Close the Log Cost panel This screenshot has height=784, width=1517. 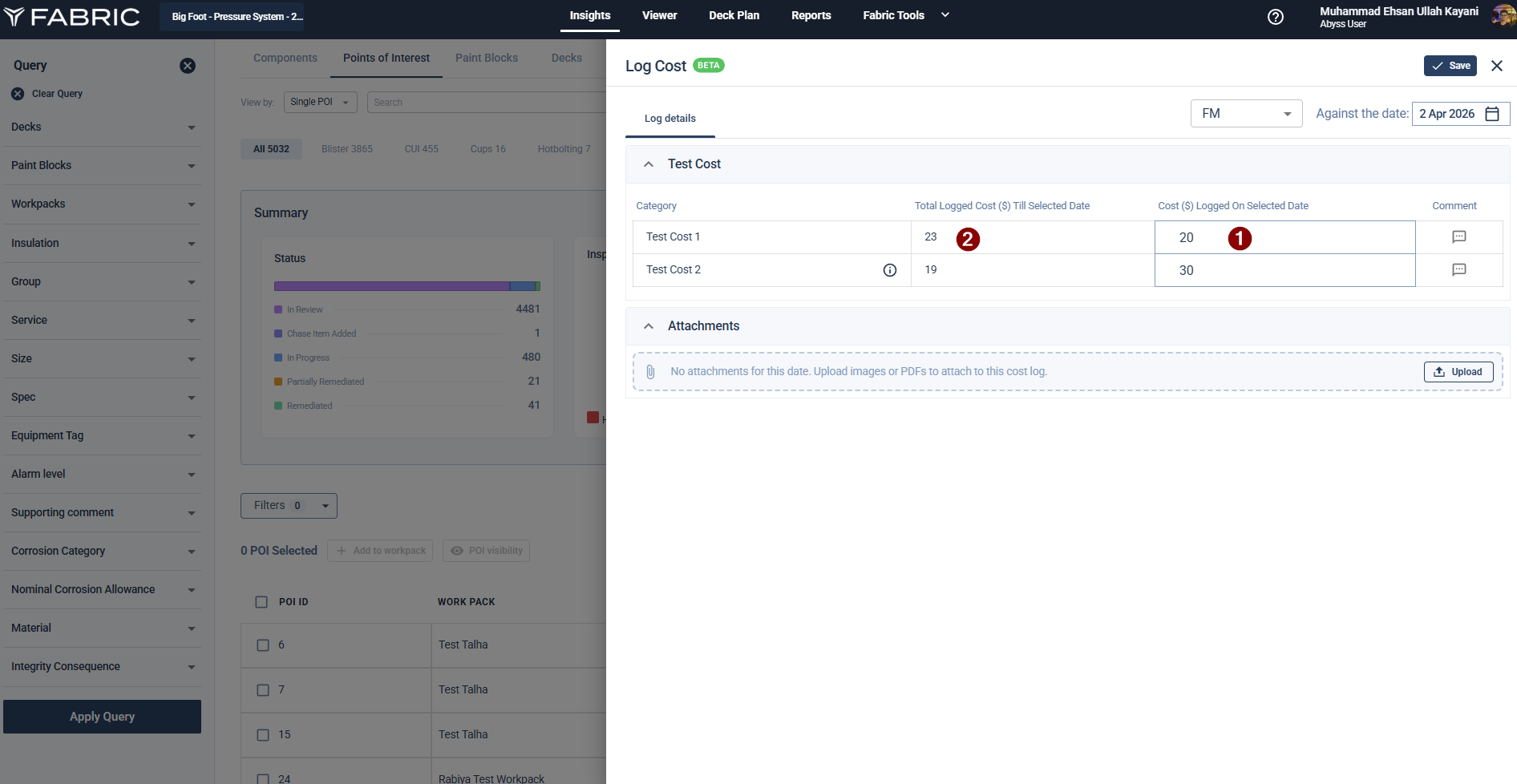1497,66
